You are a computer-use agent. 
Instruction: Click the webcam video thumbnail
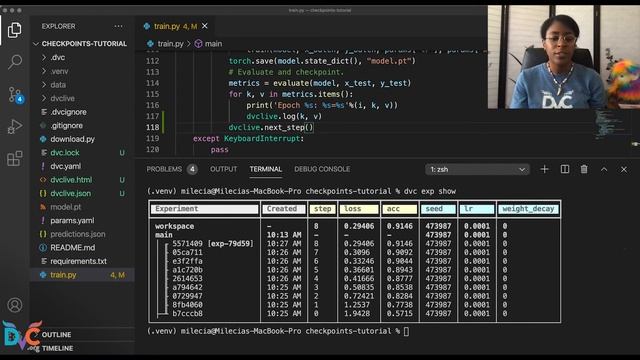pyautogui.click(x=564, y=57)
